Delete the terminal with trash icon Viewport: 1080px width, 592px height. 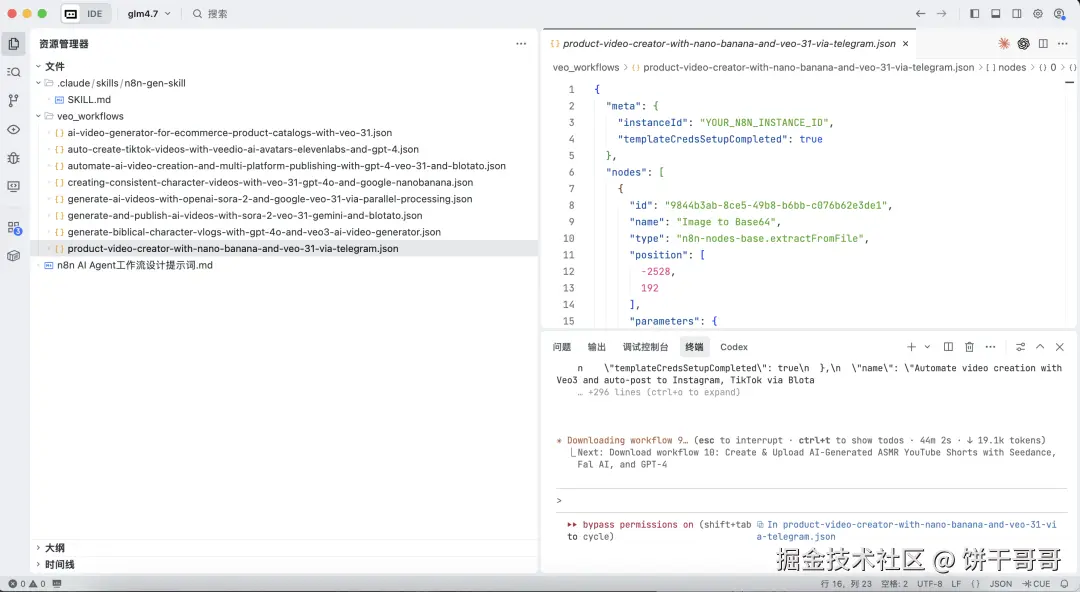969,347
